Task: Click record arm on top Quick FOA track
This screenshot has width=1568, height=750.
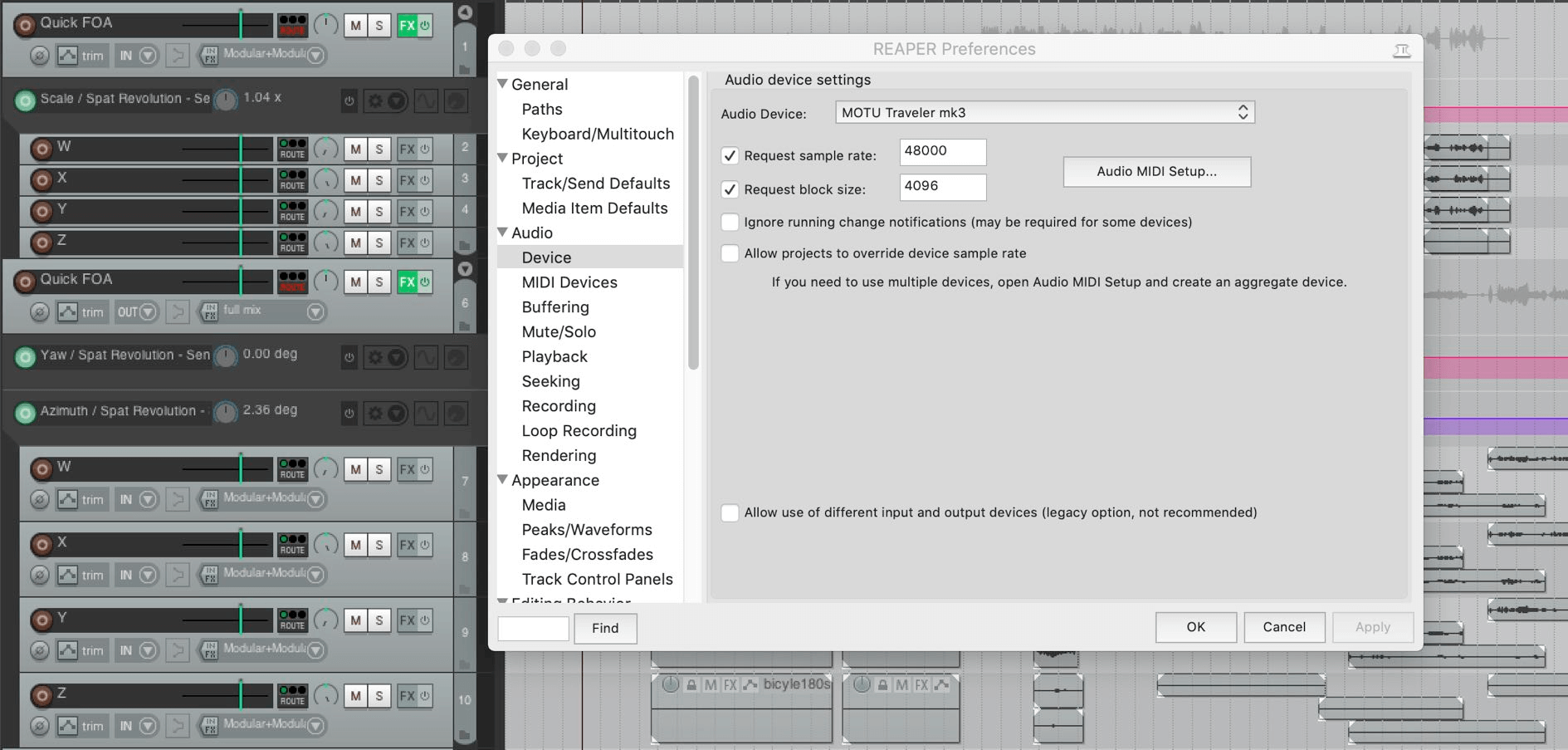Action: 25,25
